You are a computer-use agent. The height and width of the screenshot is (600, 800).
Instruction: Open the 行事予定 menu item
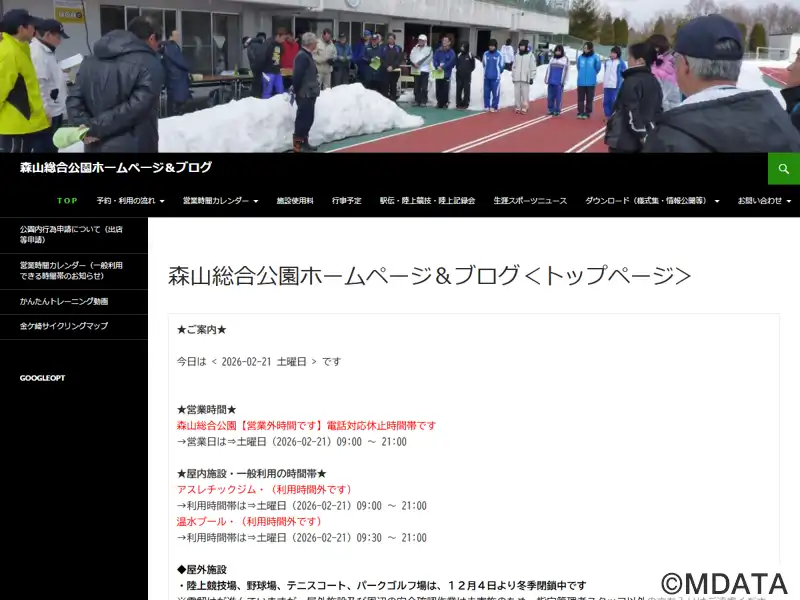346,201
